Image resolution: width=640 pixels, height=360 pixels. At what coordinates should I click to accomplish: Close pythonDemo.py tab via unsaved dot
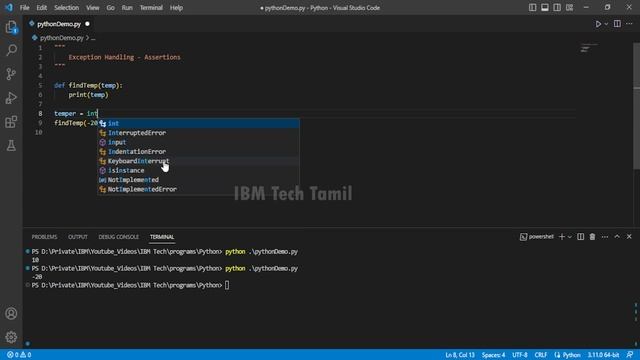(x=87, y=24)
